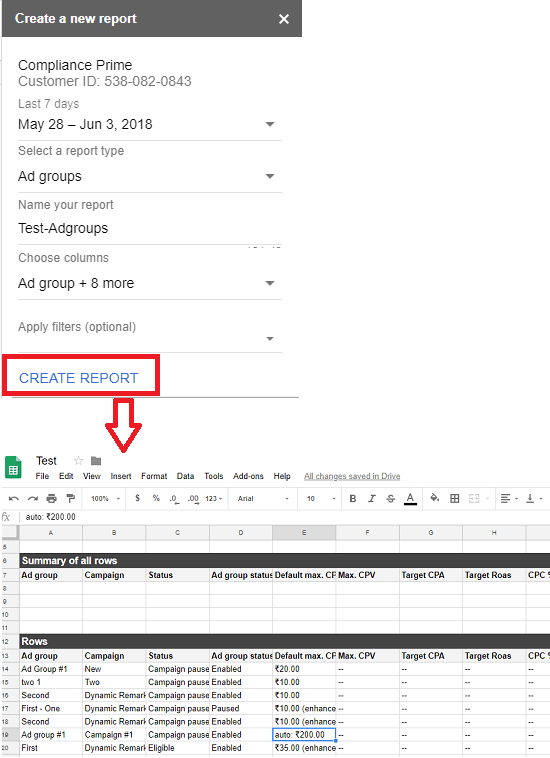Click the First - One ad group cell

(x=51, y=708)
